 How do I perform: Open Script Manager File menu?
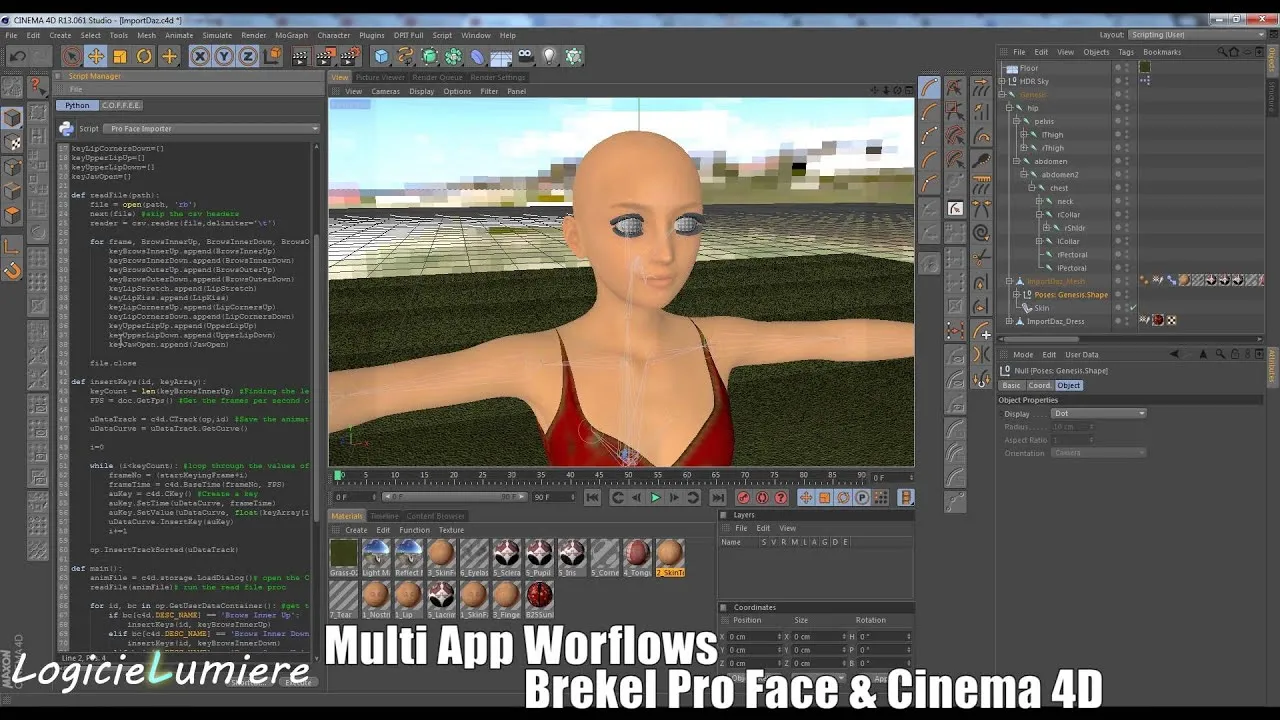pos(76,90)
